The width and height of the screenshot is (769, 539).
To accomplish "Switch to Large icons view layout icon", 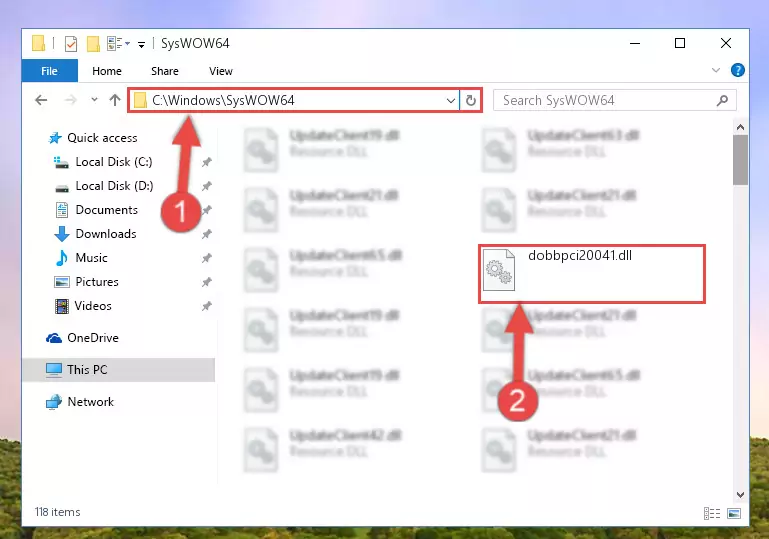I will tap(734, 513).
